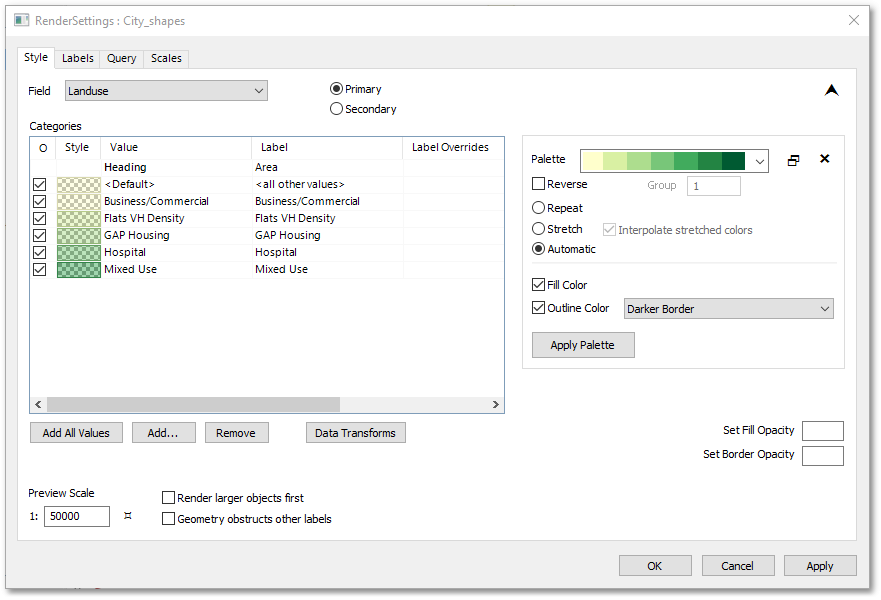881x600 pixels.
Task: Click the Style column header
Action: click(78, 147)
